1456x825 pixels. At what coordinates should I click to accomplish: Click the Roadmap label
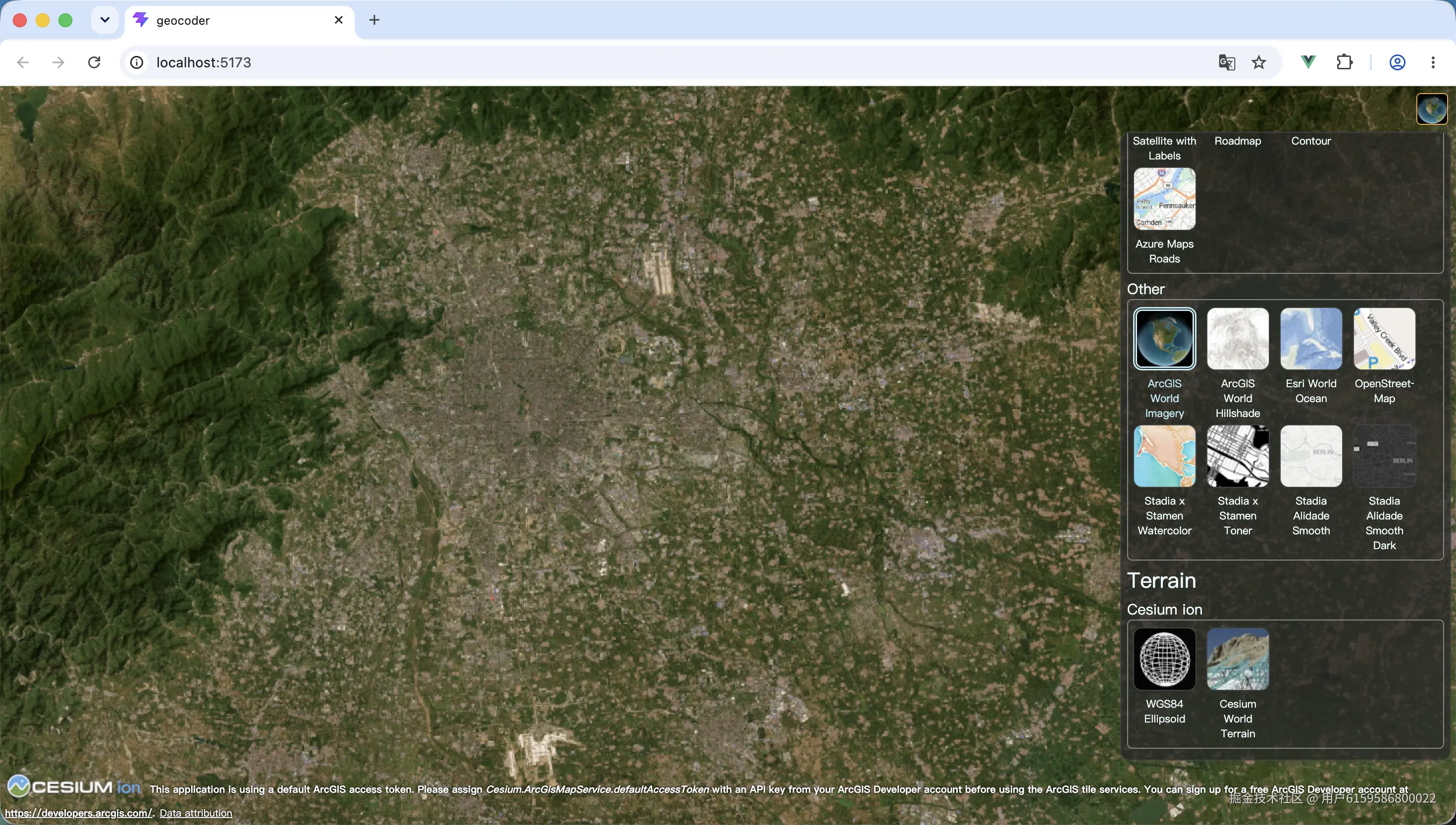click(1237, 141)
